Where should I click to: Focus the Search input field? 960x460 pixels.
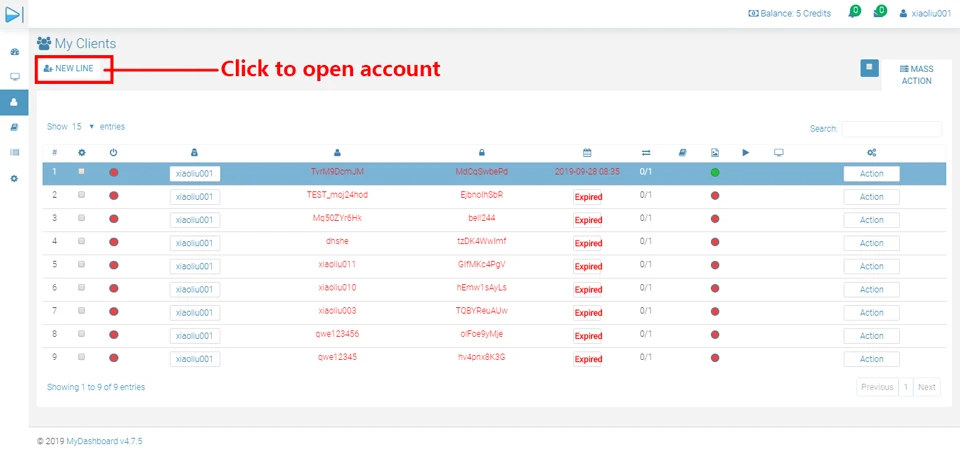click(891, 129)
